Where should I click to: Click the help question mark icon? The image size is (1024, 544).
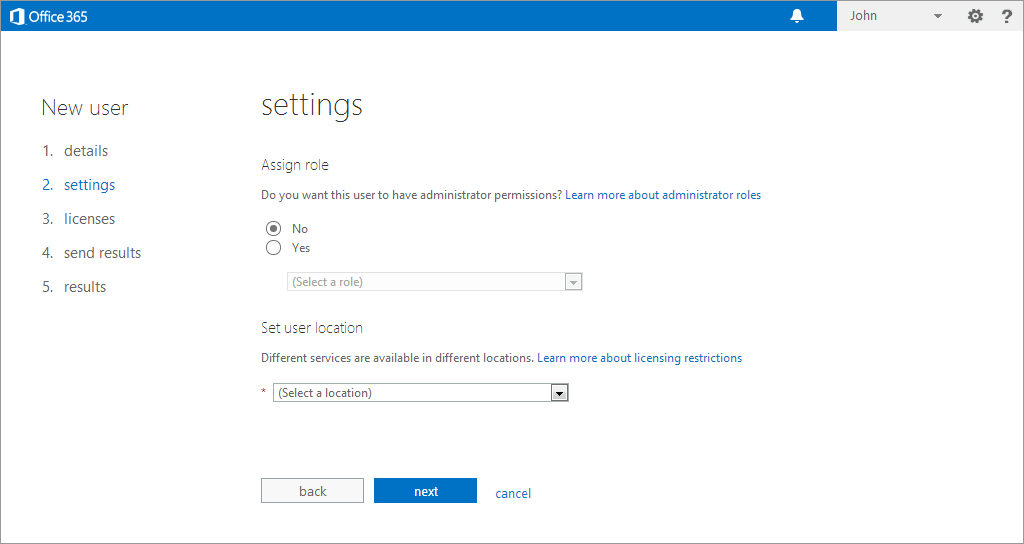tap(1007, 16)
